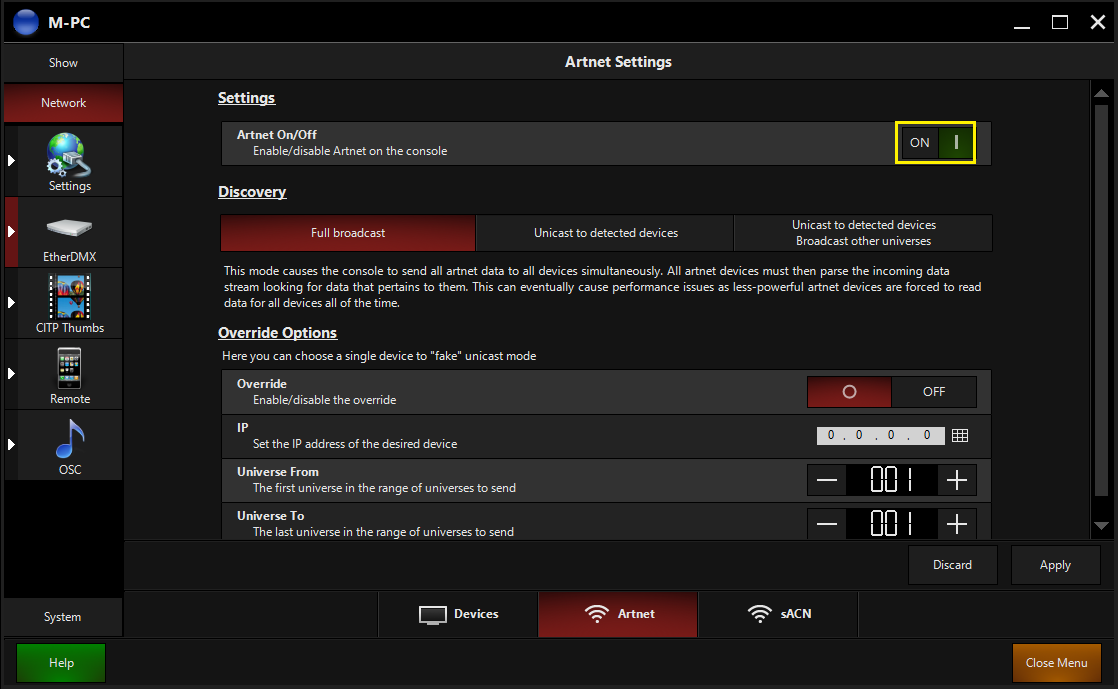Click the wifi icon on the sACN tab
This screenshot has height=689, width=1118.
coord(759,613)
